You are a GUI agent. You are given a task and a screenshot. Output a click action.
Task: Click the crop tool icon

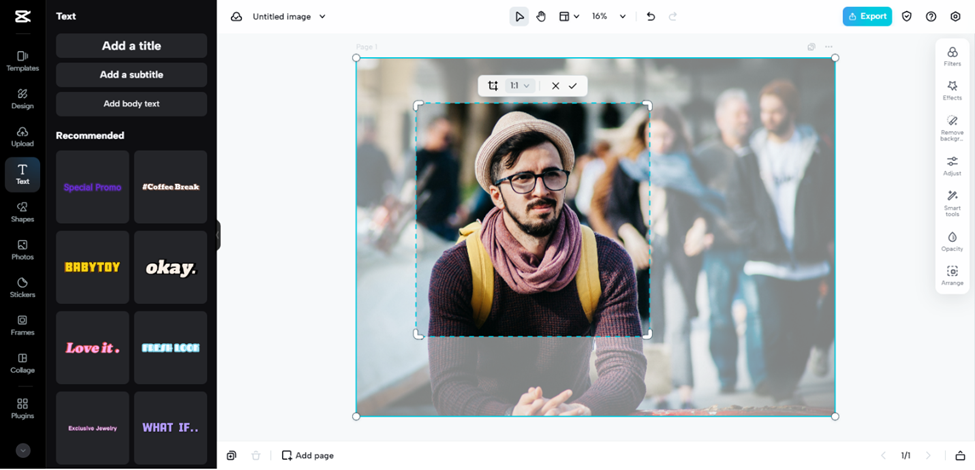493,86
